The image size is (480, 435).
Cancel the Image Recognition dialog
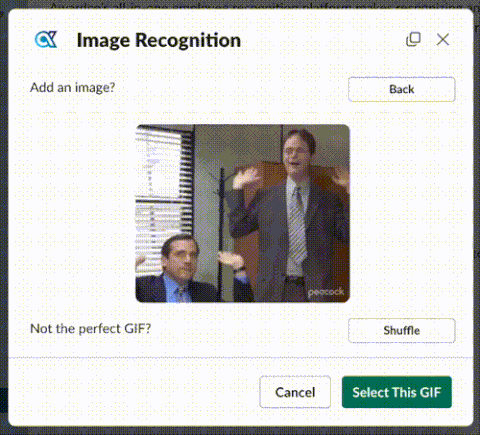pyautogui.click(x=295, y=392)
